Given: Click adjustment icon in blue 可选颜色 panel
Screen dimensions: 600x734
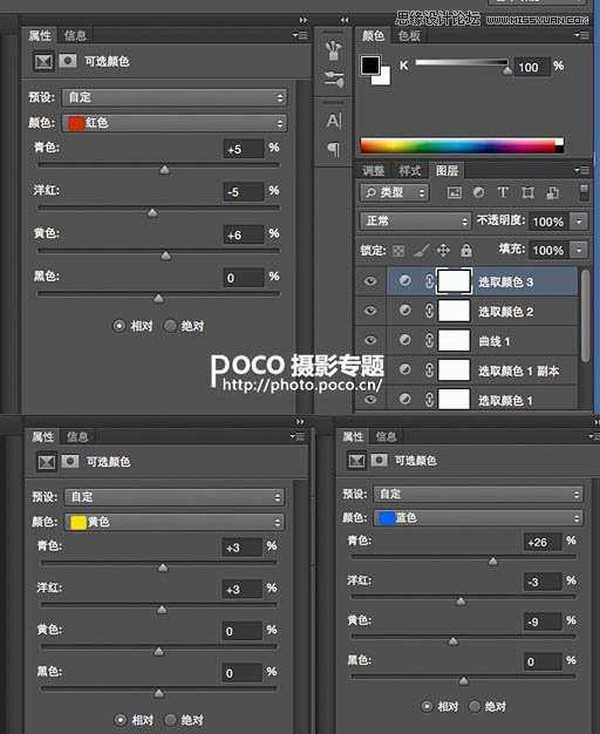Looking at the screenshot, I should click(x=357, y=461).
